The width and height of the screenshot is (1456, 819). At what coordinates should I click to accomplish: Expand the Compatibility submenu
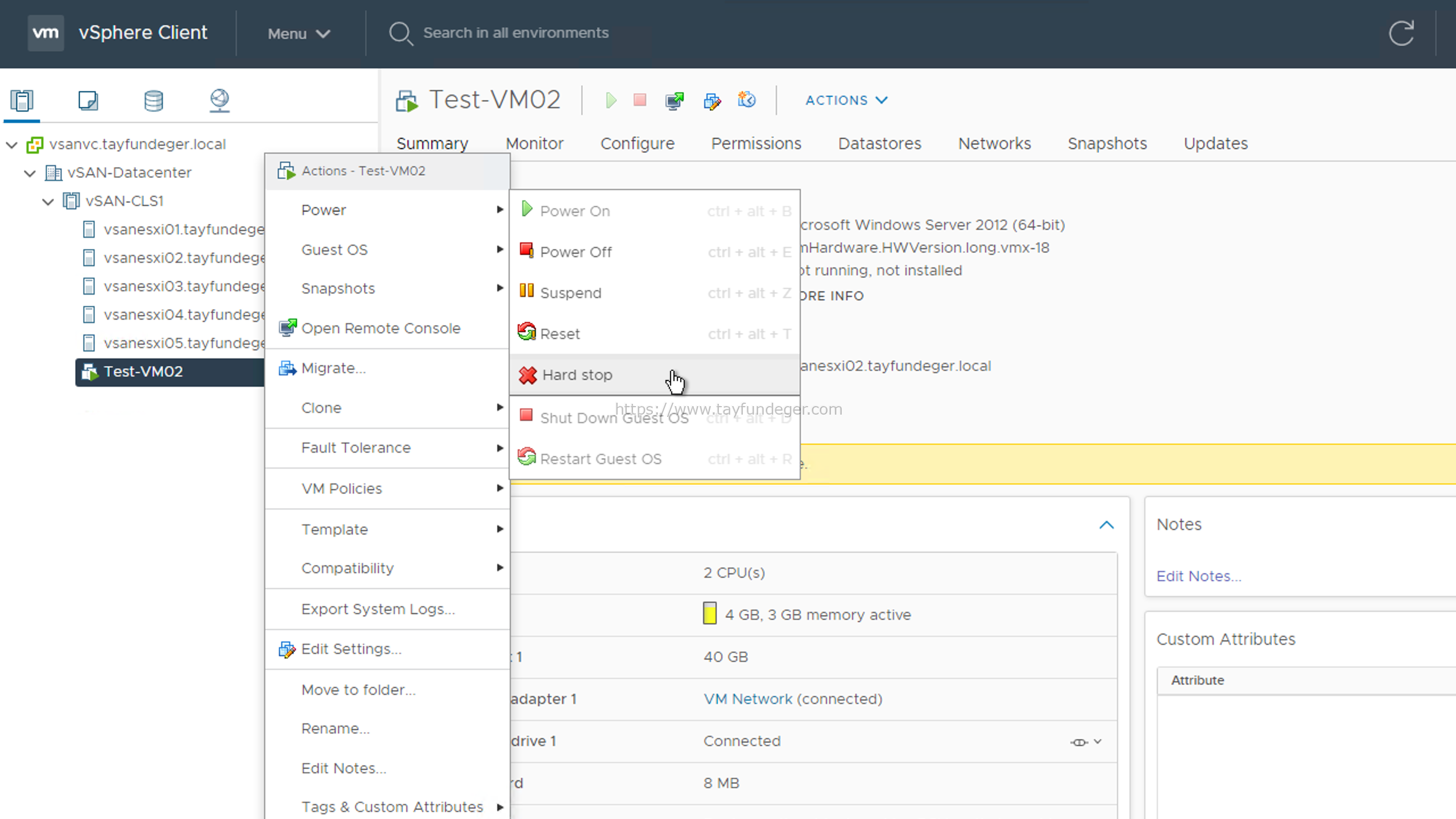(x=387, y=568)
